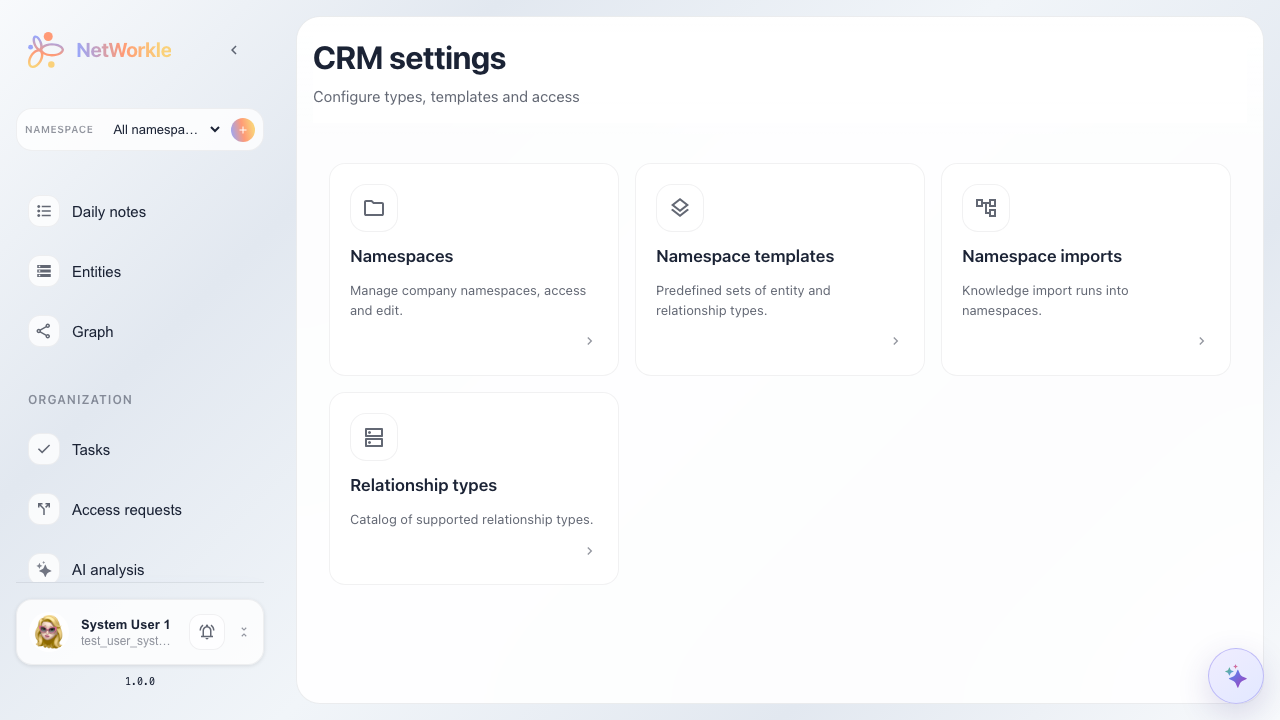Click the NetWorkle logo icon
The width and height of the screenshot is (1280, 720).
pyautogui.click(x=46, y=50)
